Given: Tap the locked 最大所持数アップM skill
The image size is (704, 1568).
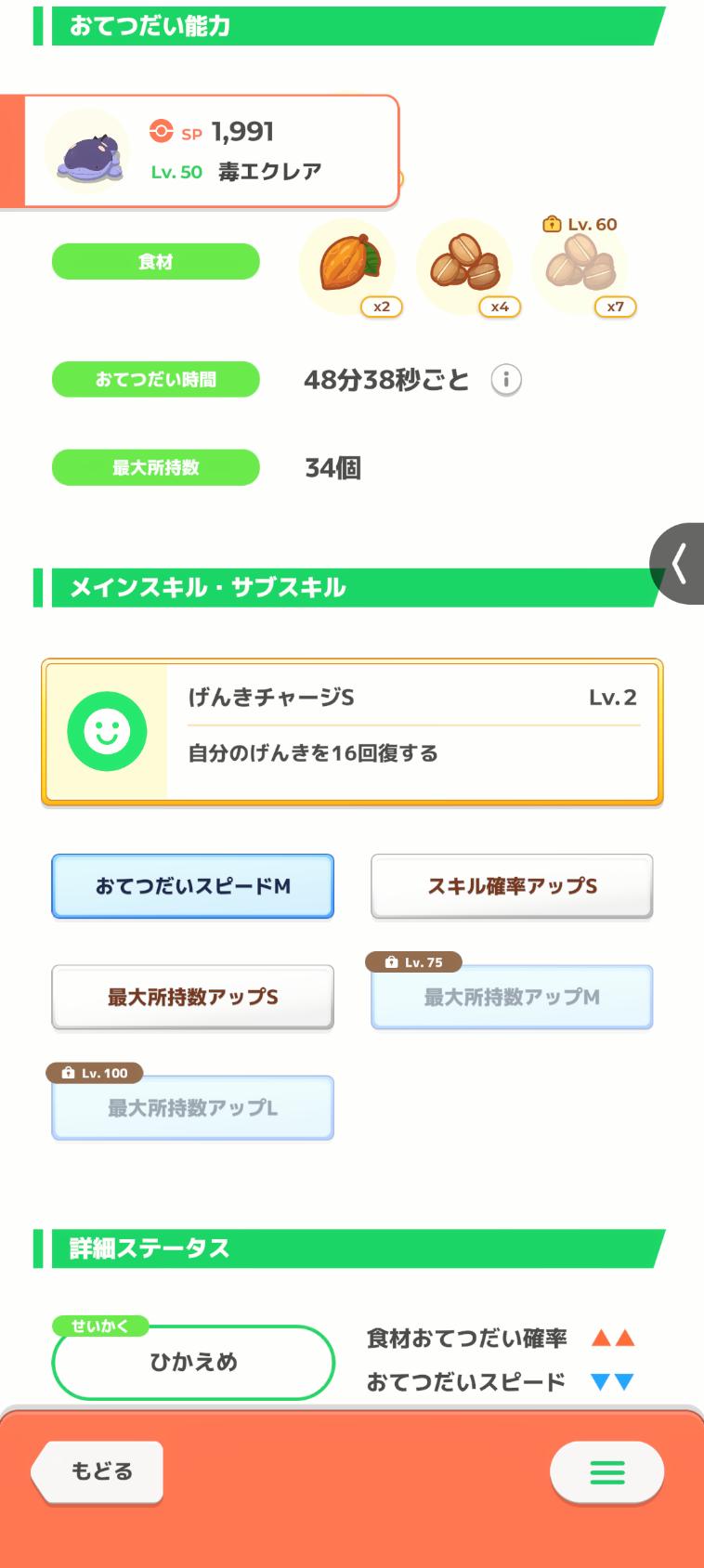Looking at the screenshot, I should coord(512,998).
